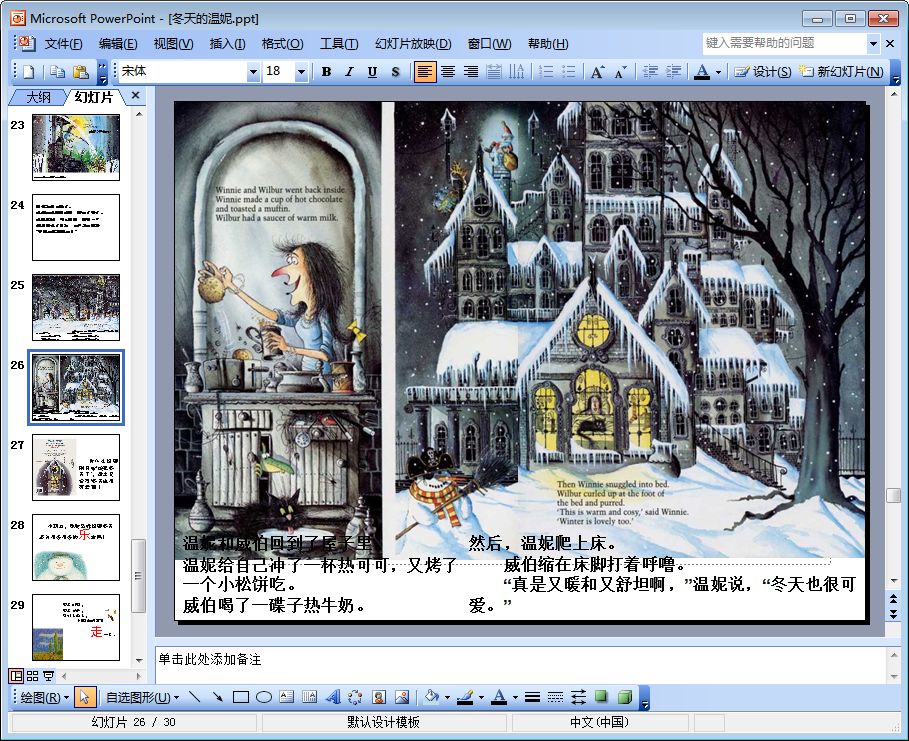Open the Help (帮助) menu
The image size is (909, 741).
[548, 44]
